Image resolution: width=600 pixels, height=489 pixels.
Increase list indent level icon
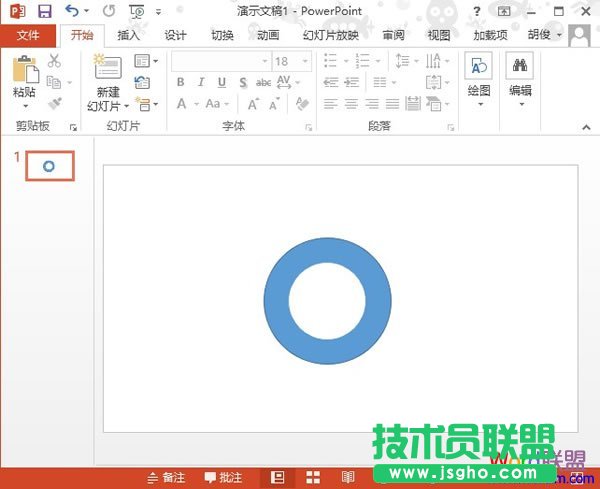coord(352,82)
